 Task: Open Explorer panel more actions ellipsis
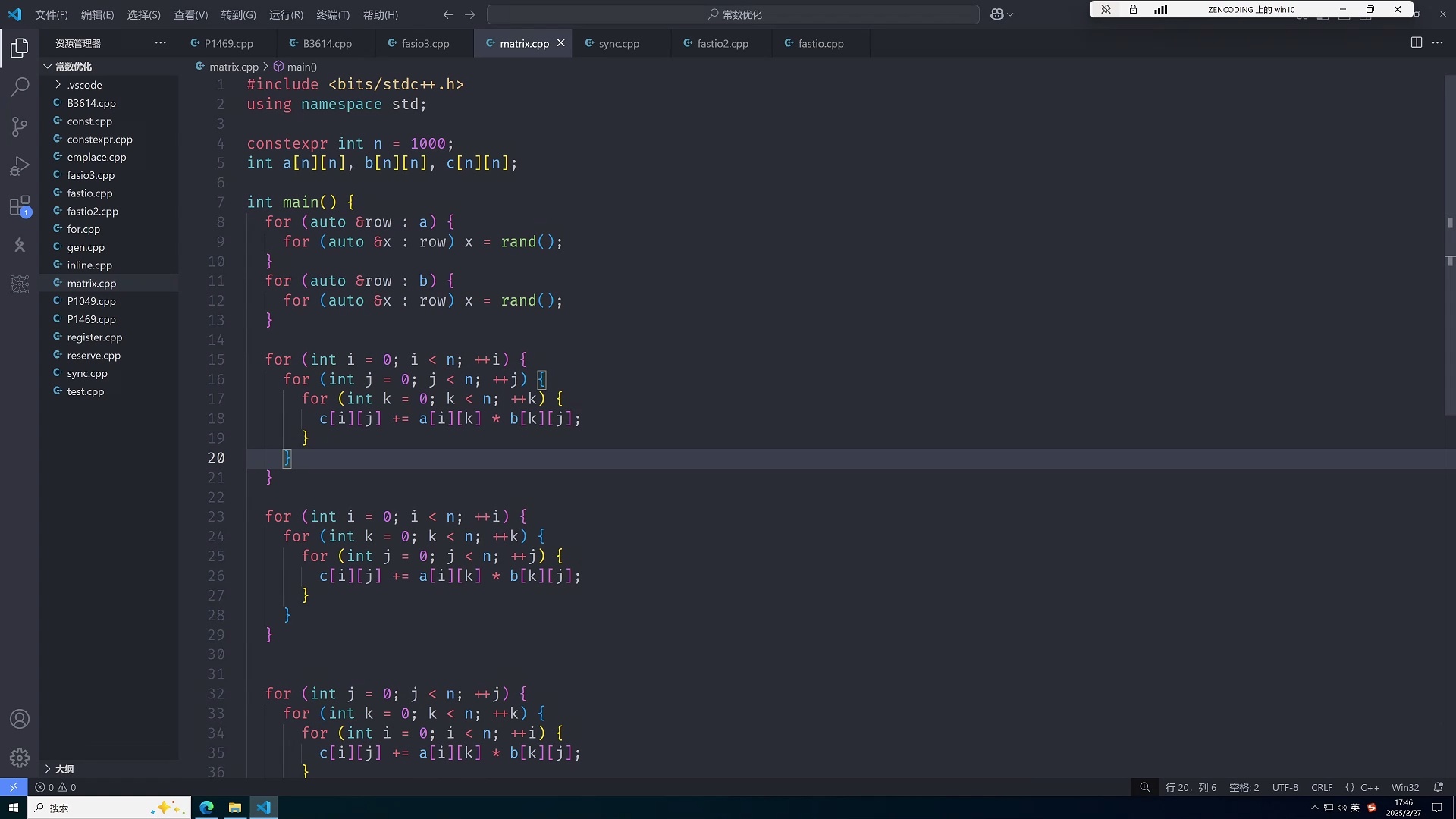click(x=160, y=43)
